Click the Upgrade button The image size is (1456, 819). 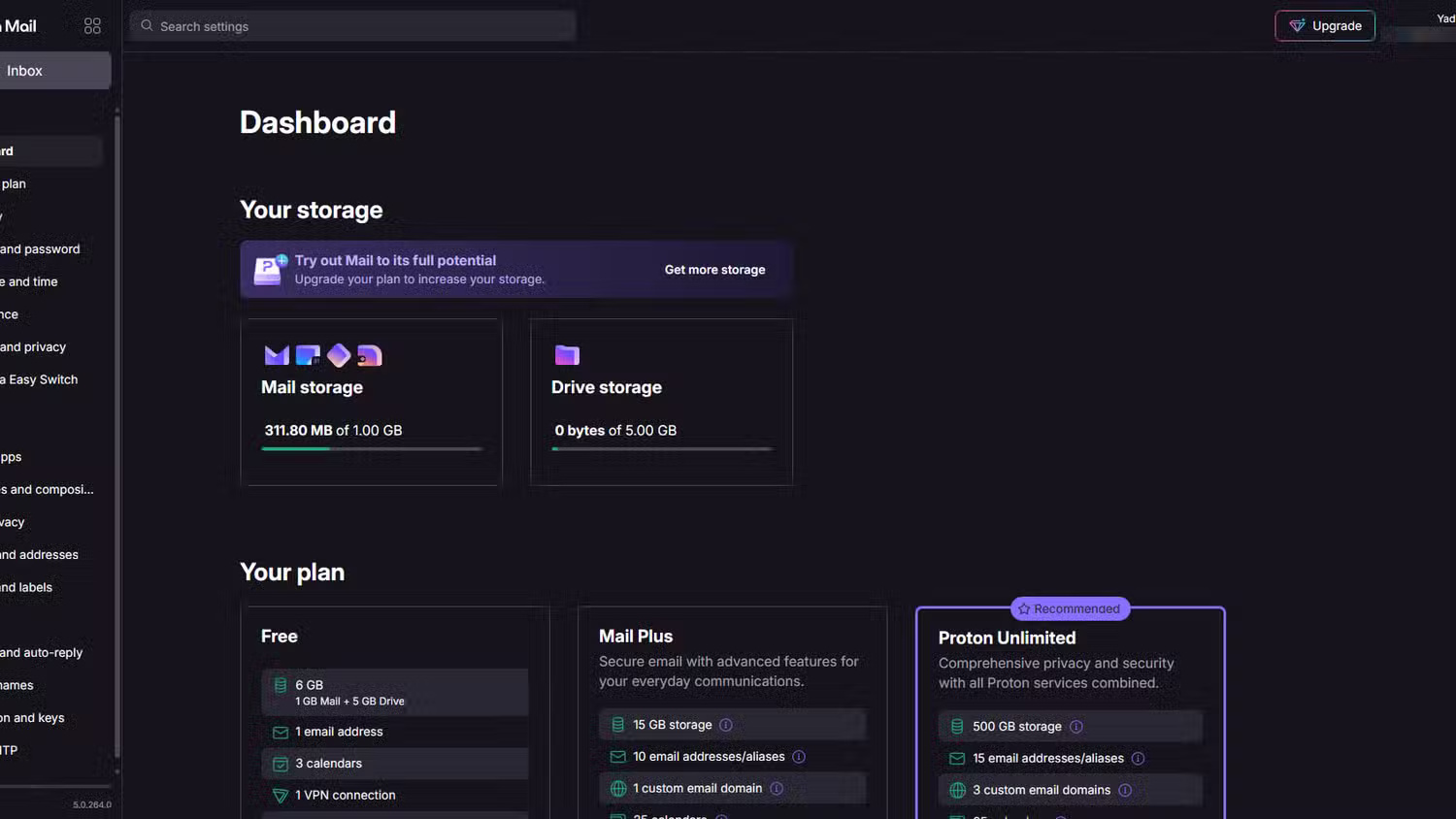[x=1324, y=26]
